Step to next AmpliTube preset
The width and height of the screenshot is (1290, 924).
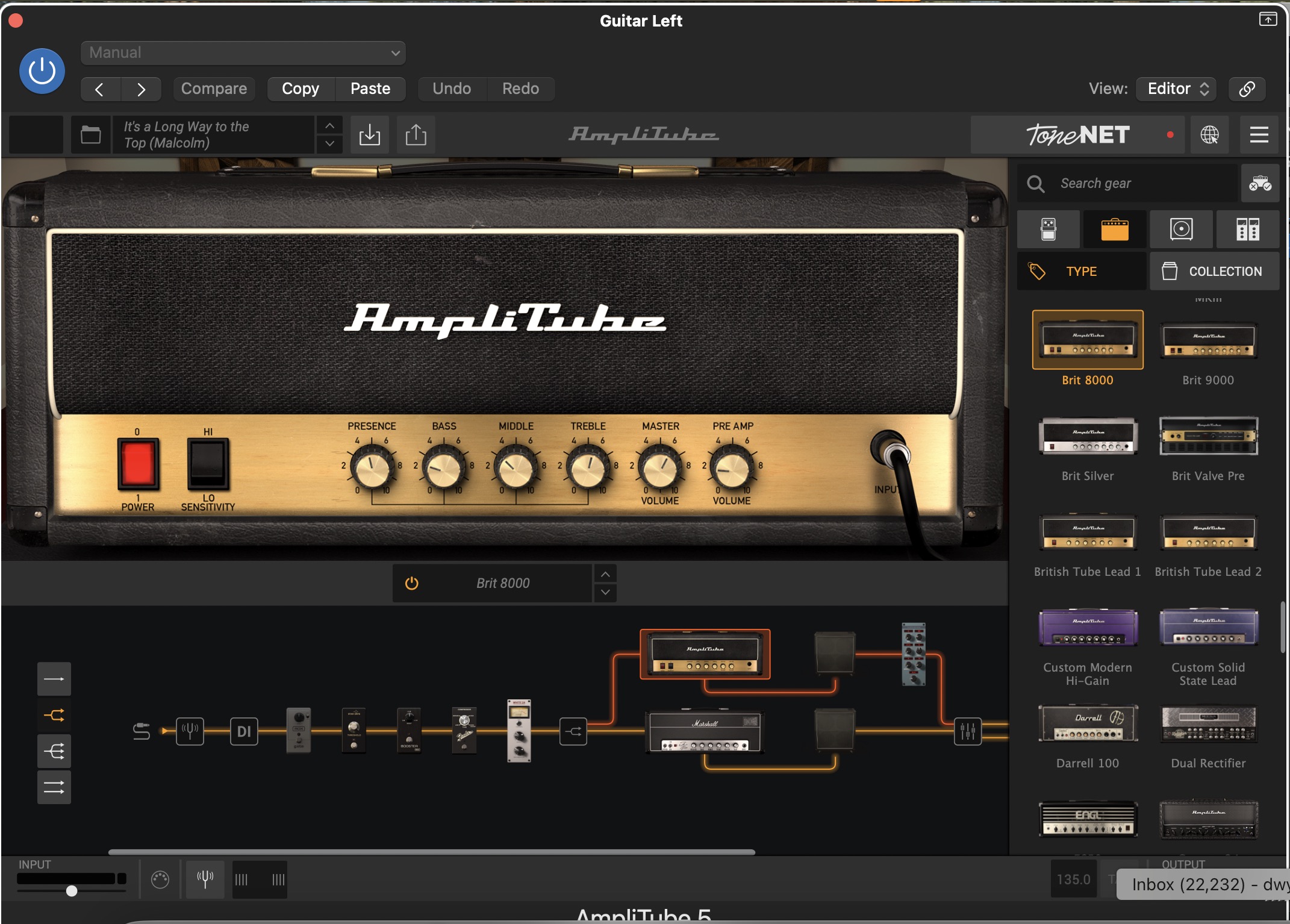click(329, 143)
